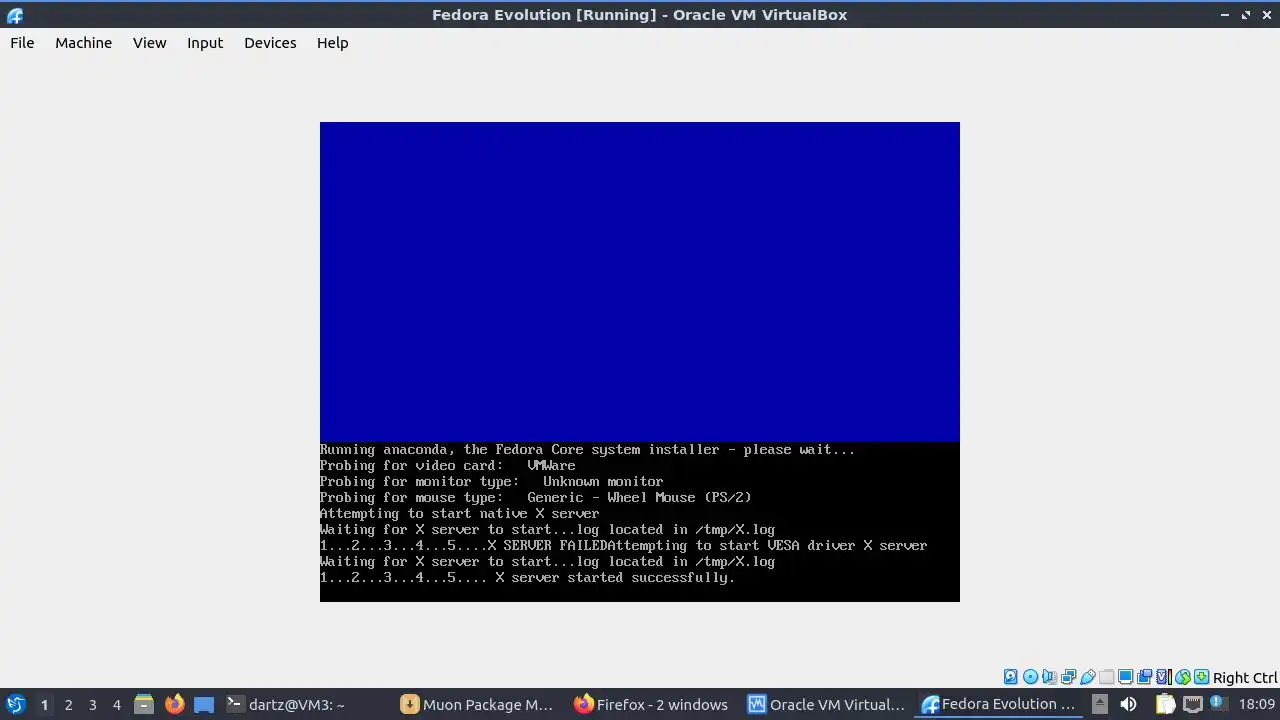The width and height of the screenshot is (1280, 720).
Task: Open the network connection tray icon
Action: pyautogui.click(x=1193, y=704)
